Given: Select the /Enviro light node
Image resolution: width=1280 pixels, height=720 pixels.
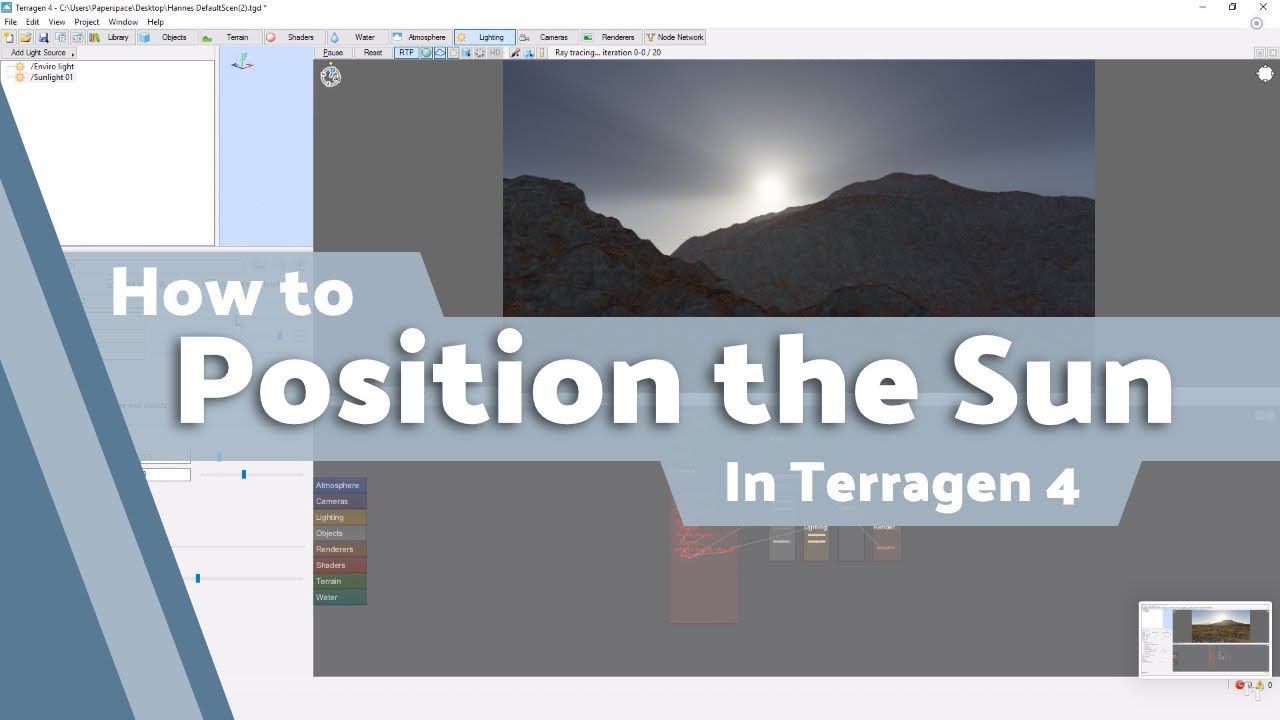Looking at the screenshot, I should 52,66.
